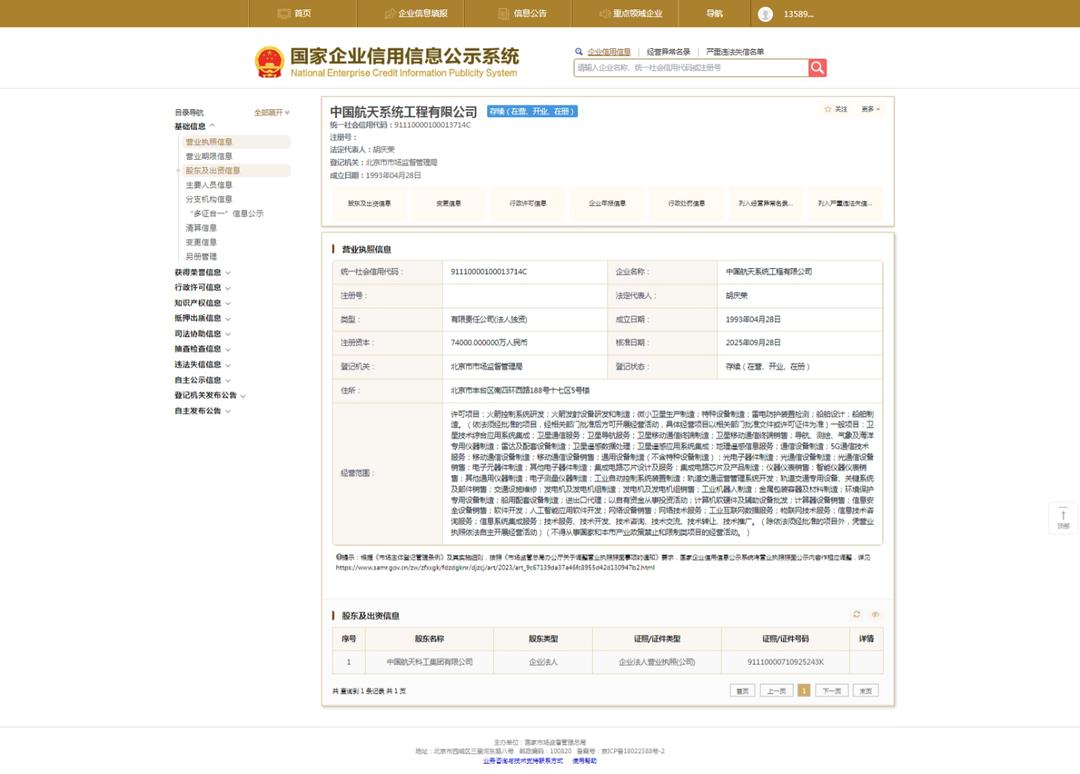Screen dimensions: 1080x774
Task: Click the back-to-top arrow on right edge
Action: [1063, 517]
